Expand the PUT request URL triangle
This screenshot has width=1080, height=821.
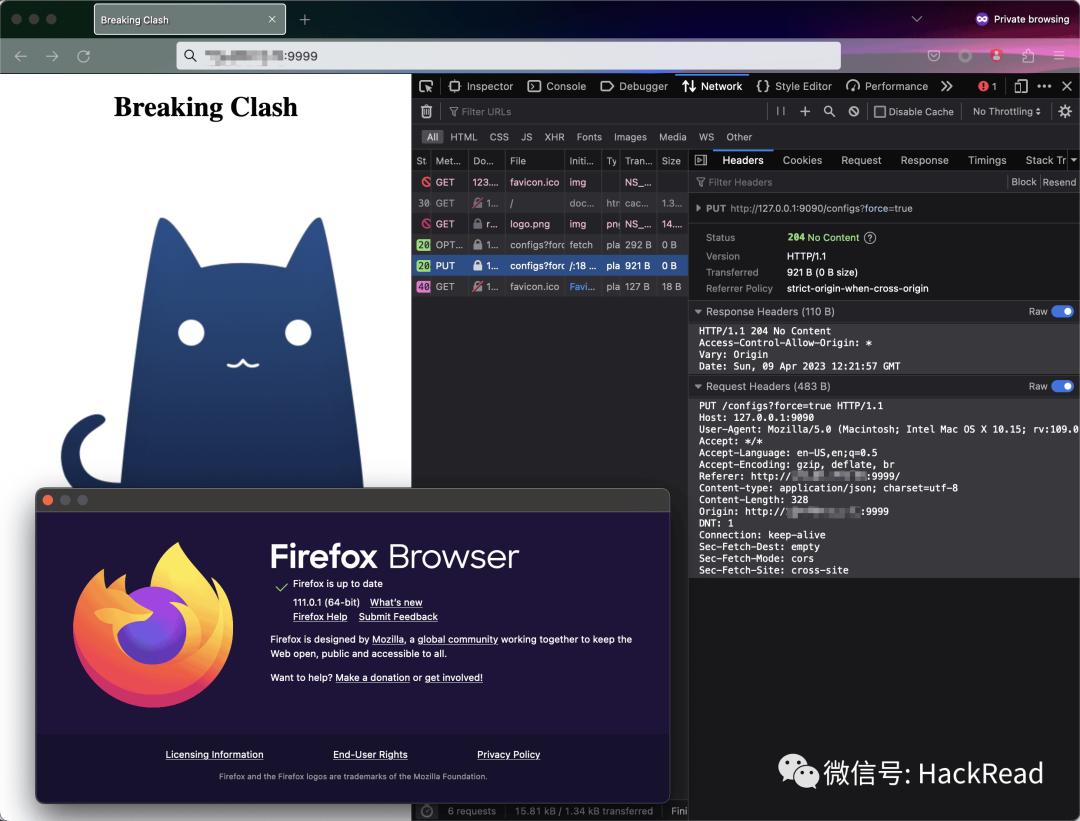pyautogui.click(x=698, y=208)
